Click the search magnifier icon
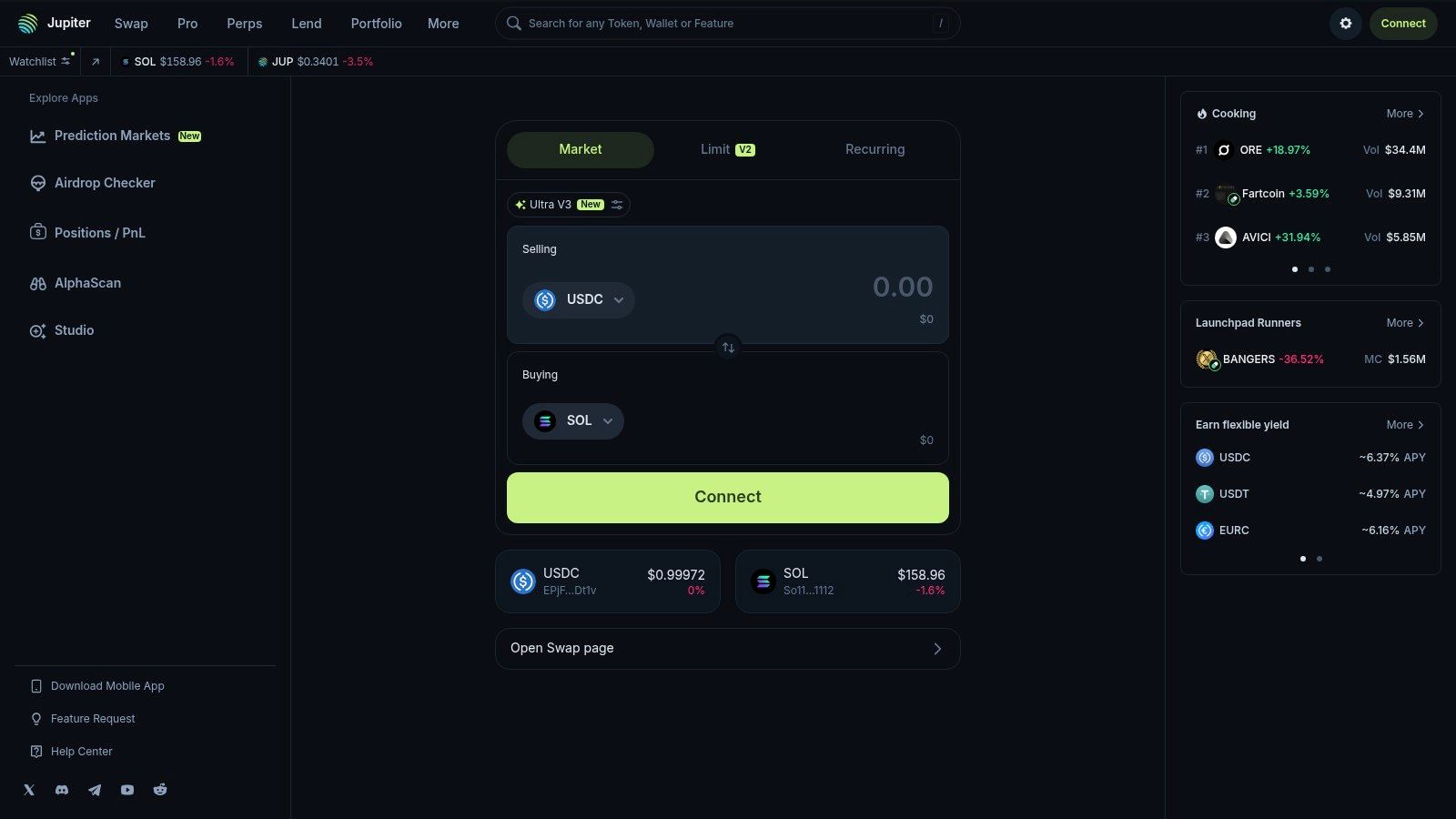Viewport: 1456px width, 819px height. (x=514, y=24)
